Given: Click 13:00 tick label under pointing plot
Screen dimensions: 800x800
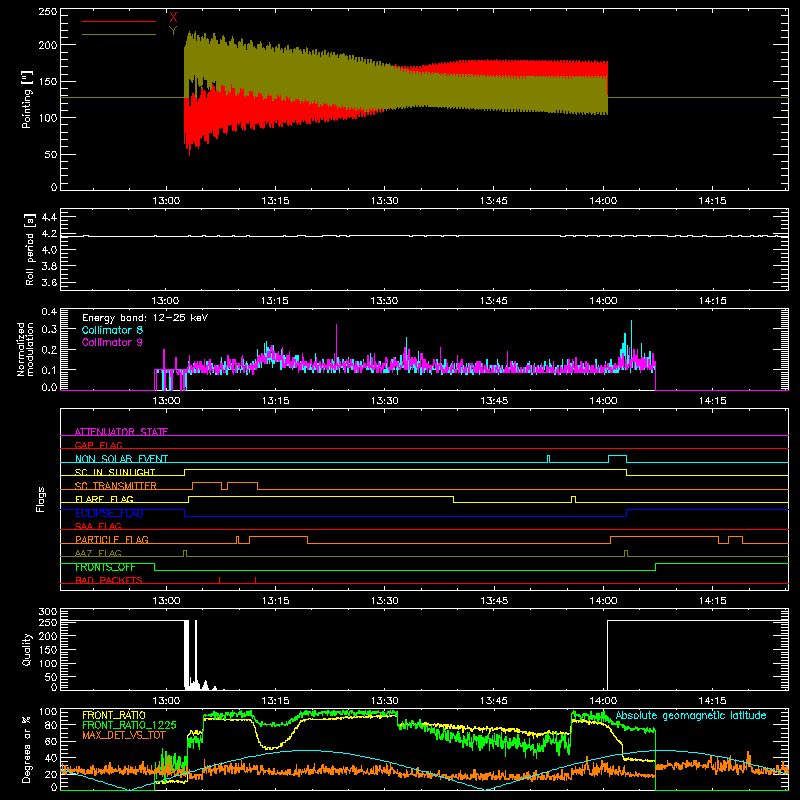Looking at the screenshot, I should pos(166,201).
